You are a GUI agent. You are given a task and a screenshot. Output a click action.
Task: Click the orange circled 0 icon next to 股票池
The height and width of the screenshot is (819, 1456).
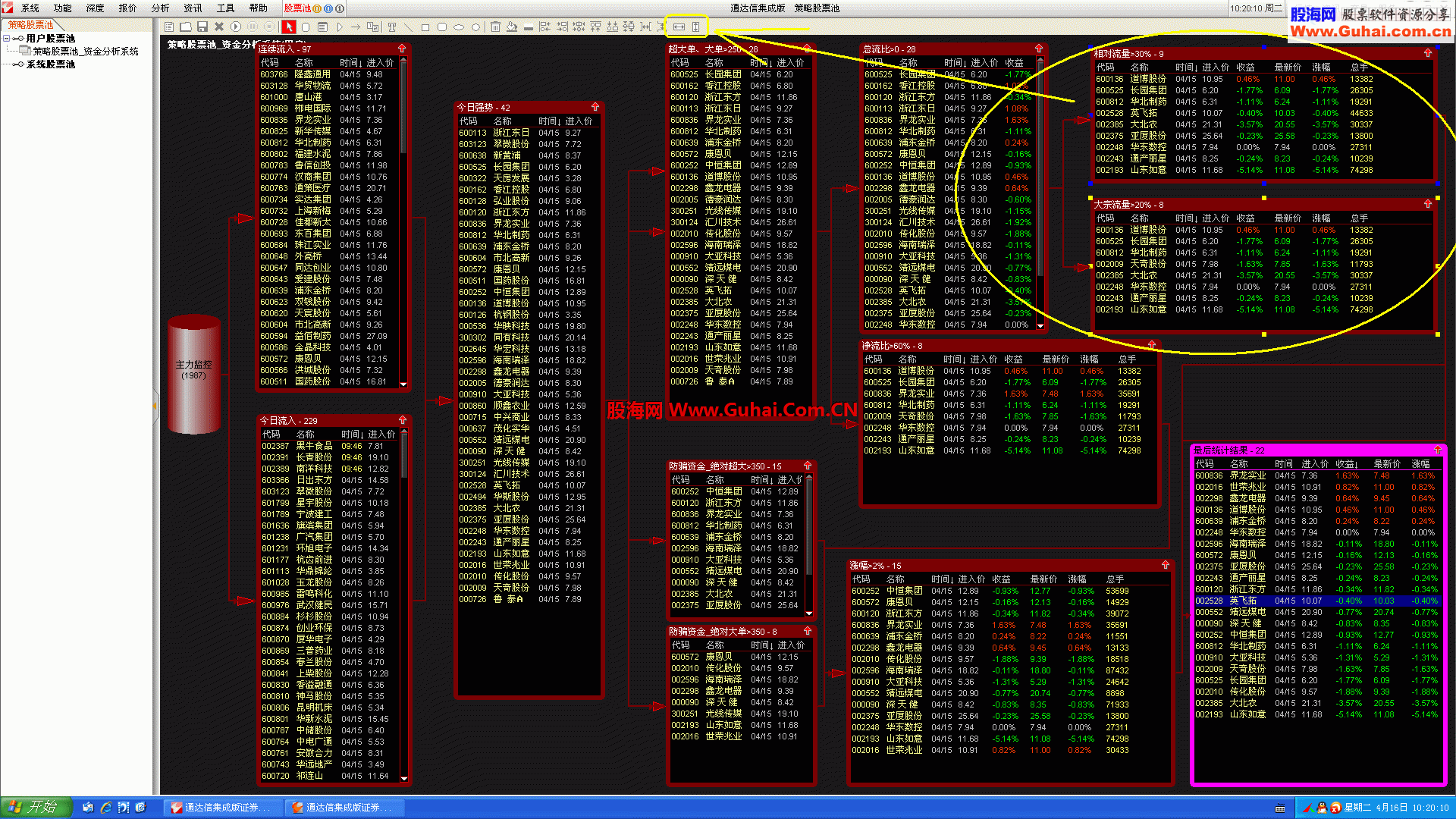click(x=317, y=8)
